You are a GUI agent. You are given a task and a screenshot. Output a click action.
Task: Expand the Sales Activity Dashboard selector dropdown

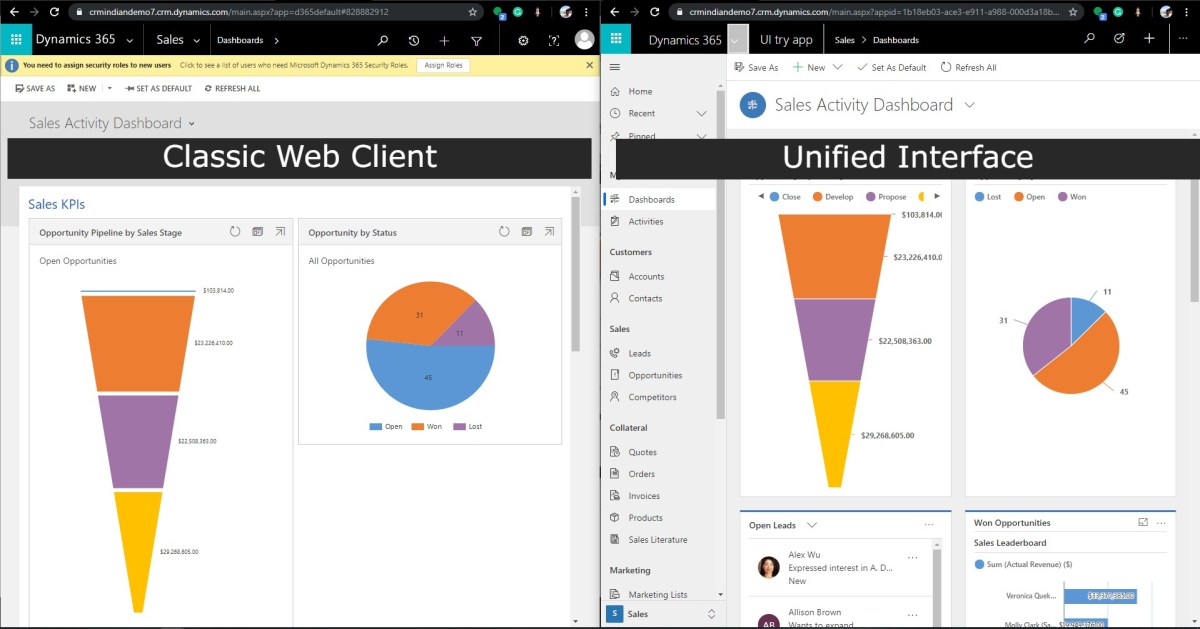coord(970,104)
